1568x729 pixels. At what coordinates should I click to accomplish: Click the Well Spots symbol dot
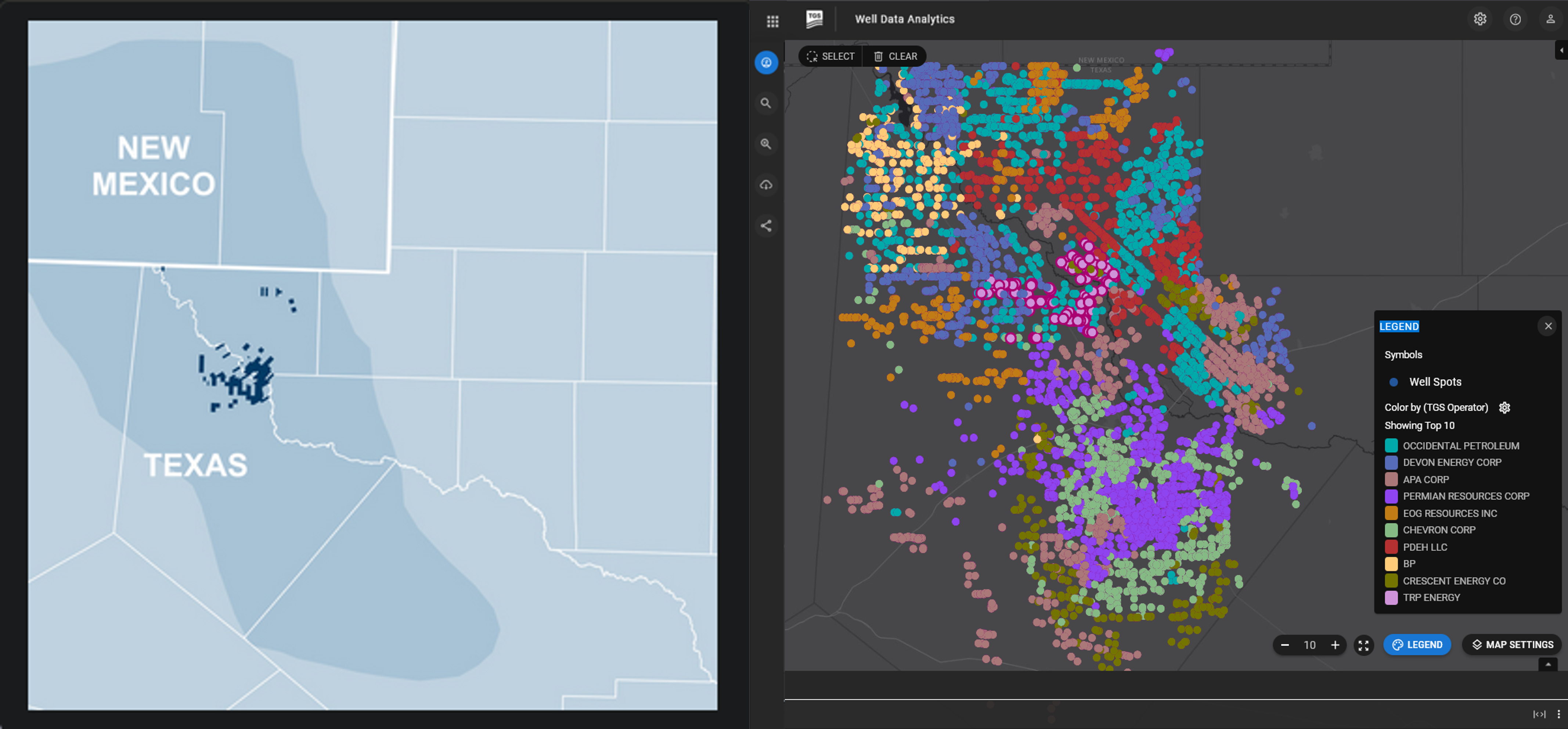click(x=1393, y=383)
